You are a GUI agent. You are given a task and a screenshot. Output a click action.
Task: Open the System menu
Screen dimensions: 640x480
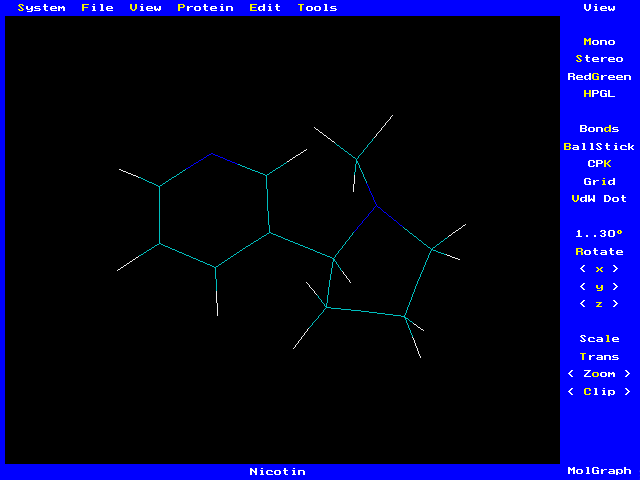pos(41,8)
